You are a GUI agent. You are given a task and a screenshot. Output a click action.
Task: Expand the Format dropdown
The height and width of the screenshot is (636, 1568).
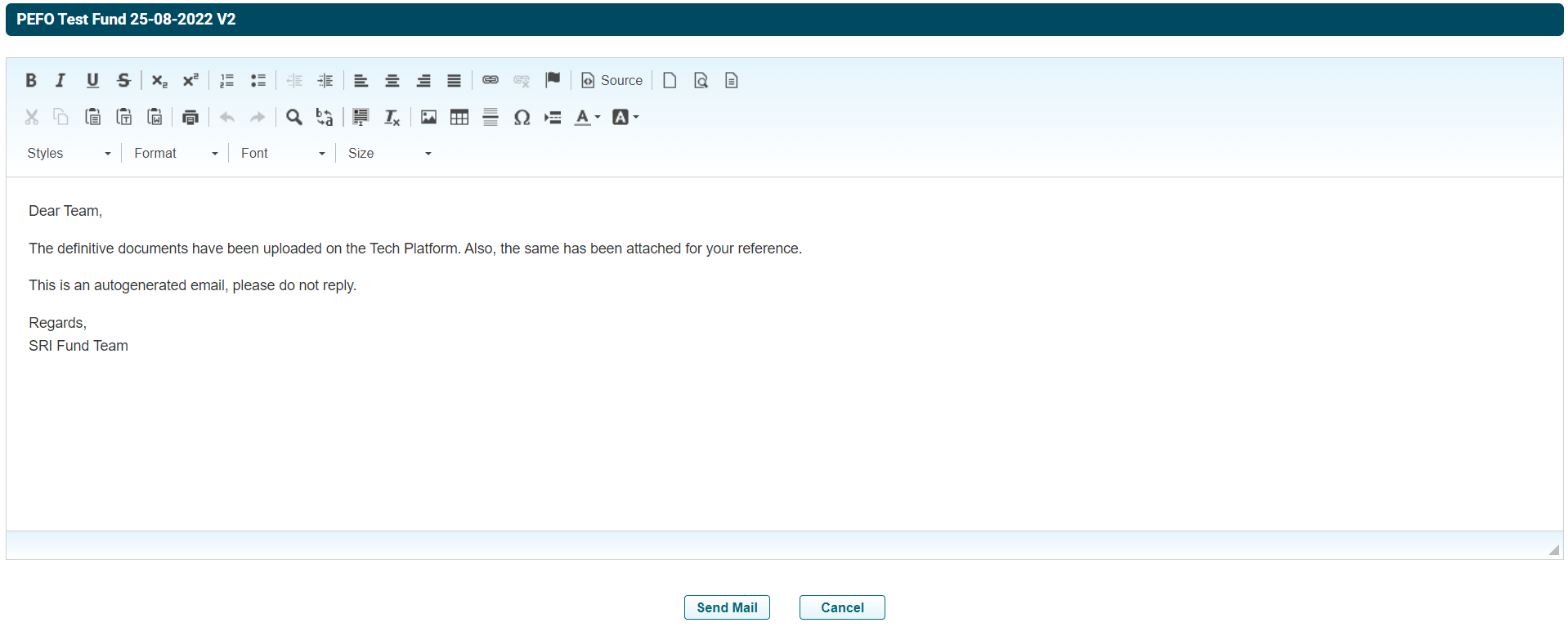(x=176, y=153)
